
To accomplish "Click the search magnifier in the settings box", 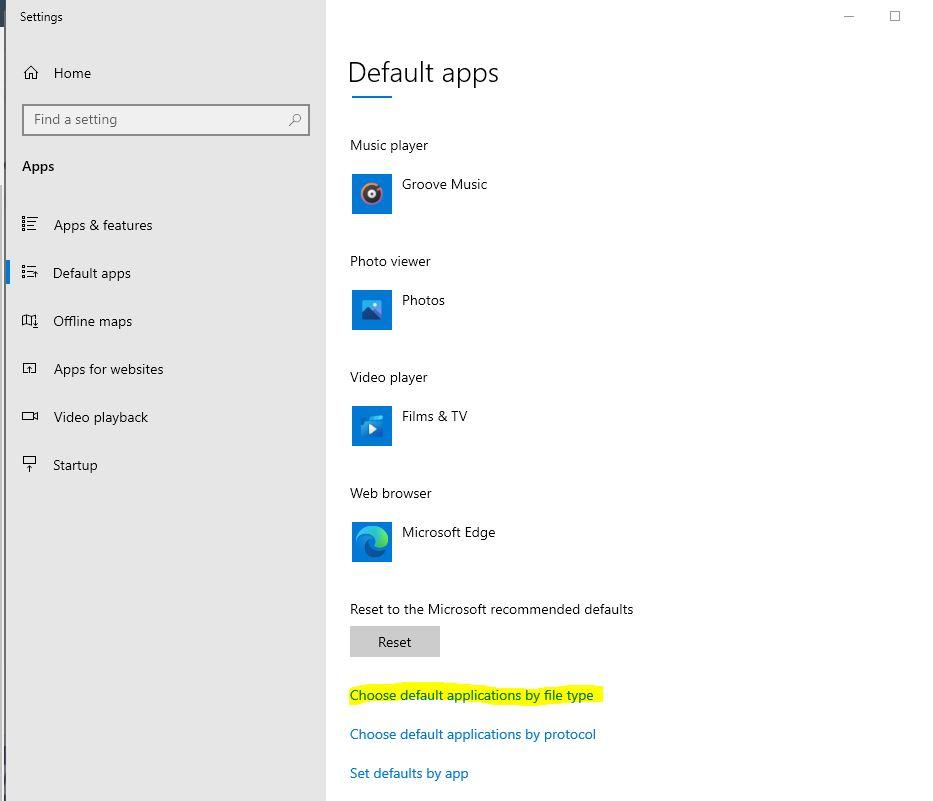I will point(295,119).
